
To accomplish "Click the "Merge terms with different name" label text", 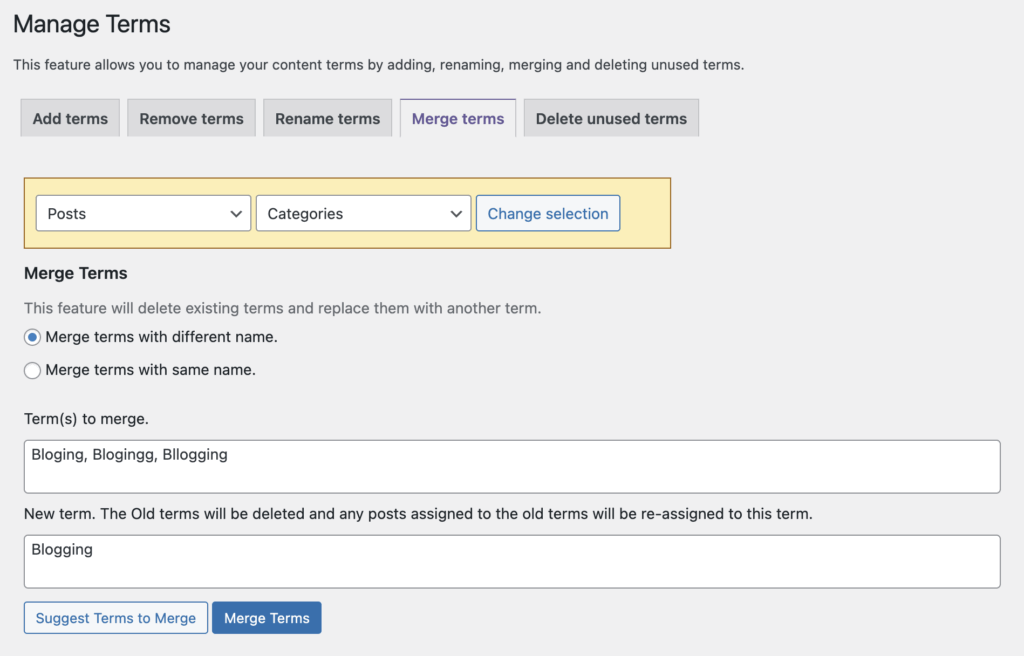I will tap(161, 337).
